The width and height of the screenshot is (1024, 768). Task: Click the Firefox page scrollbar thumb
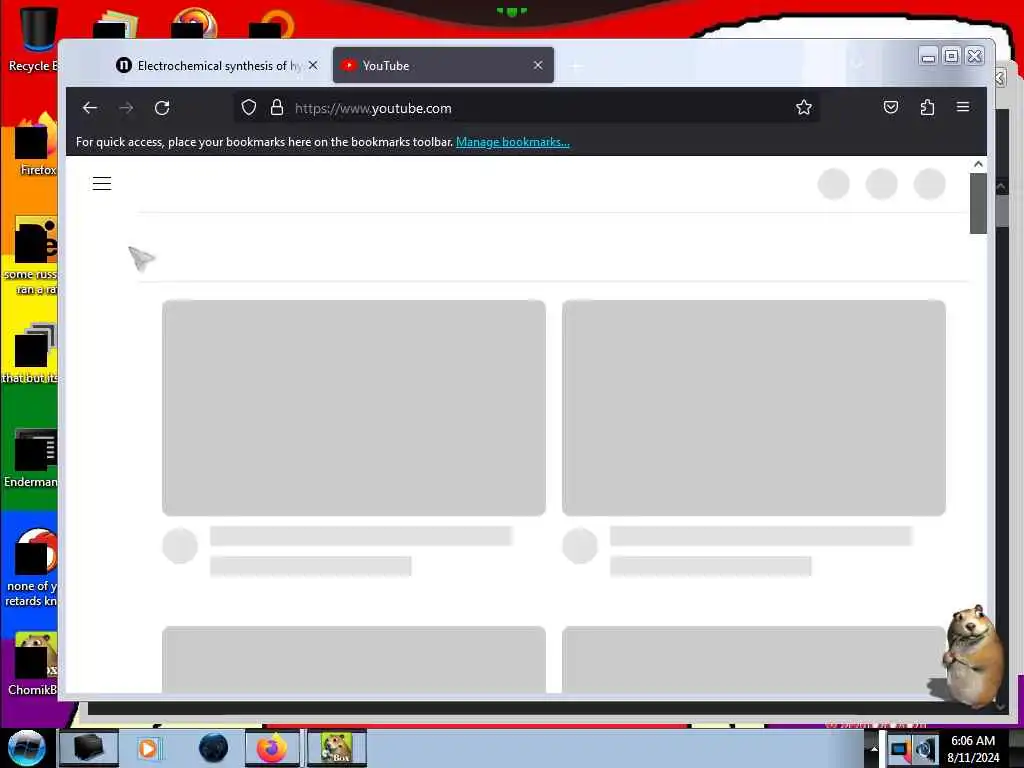coord(978,203)
